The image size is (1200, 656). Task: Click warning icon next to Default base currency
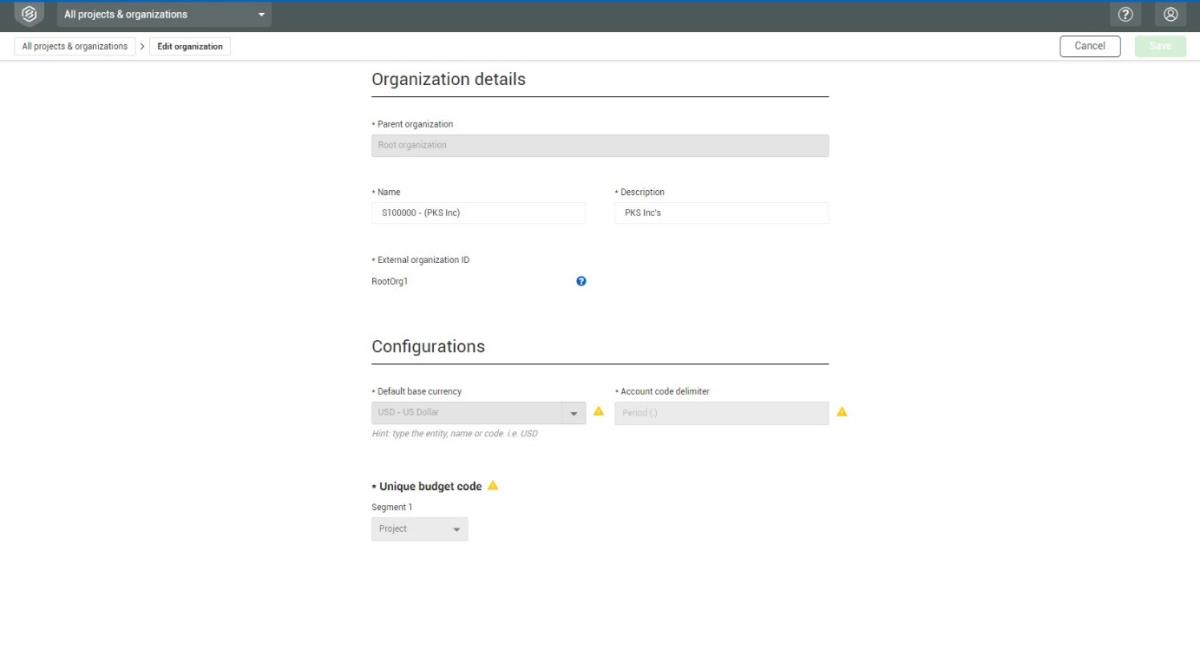click(599, 411)
